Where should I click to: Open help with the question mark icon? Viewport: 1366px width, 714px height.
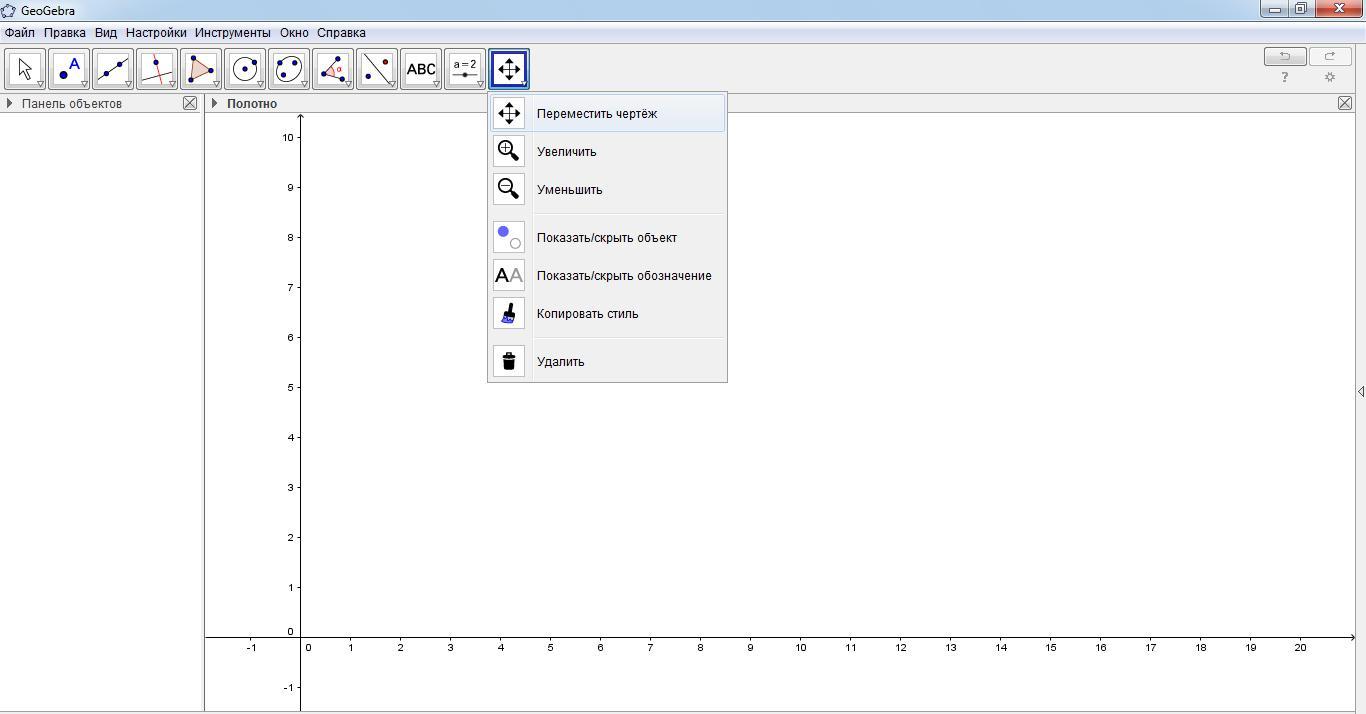pyautogui.click(x=1285, y=77)
